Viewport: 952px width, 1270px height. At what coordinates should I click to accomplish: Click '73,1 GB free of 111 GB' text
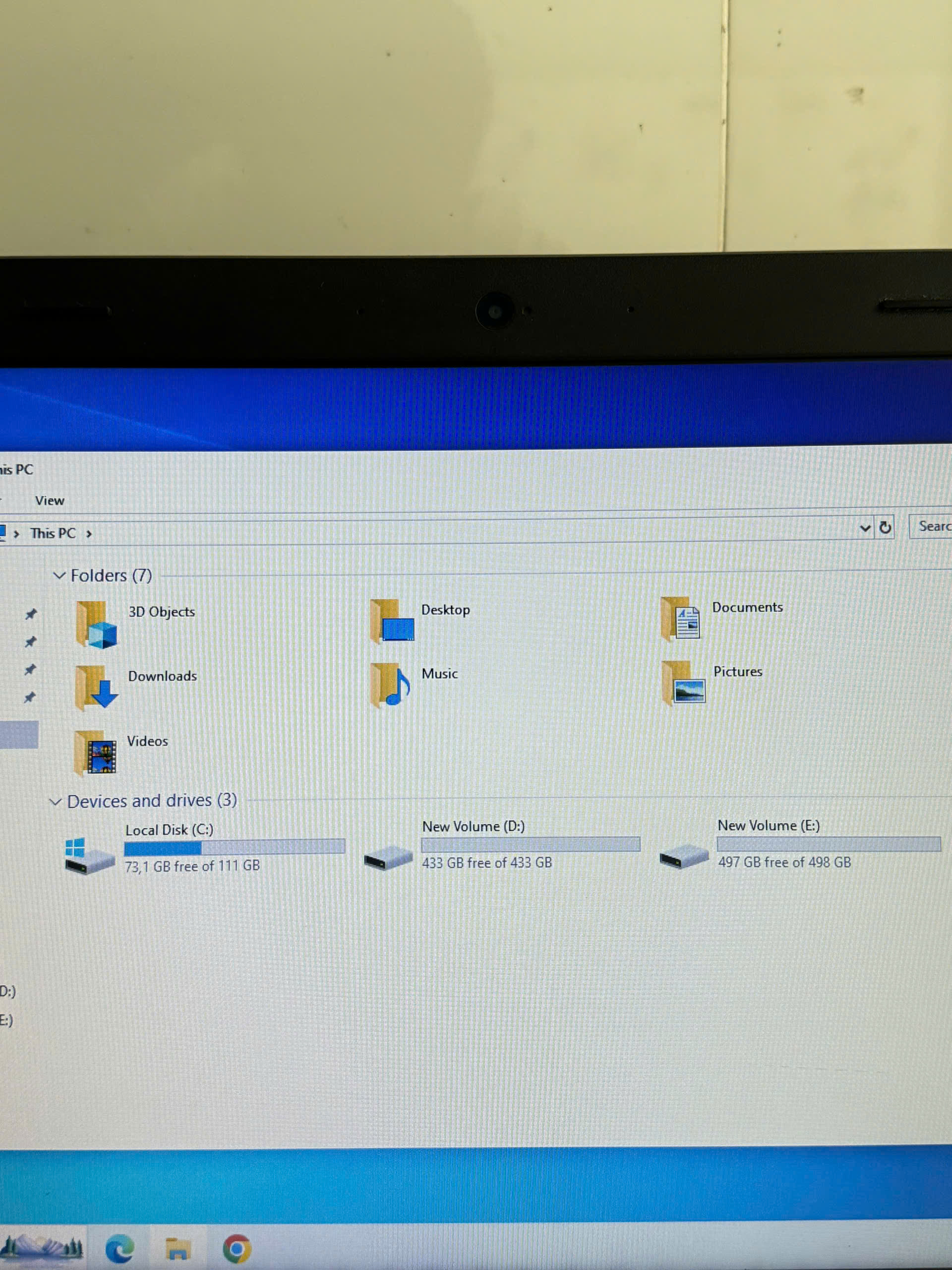(192, 866)
